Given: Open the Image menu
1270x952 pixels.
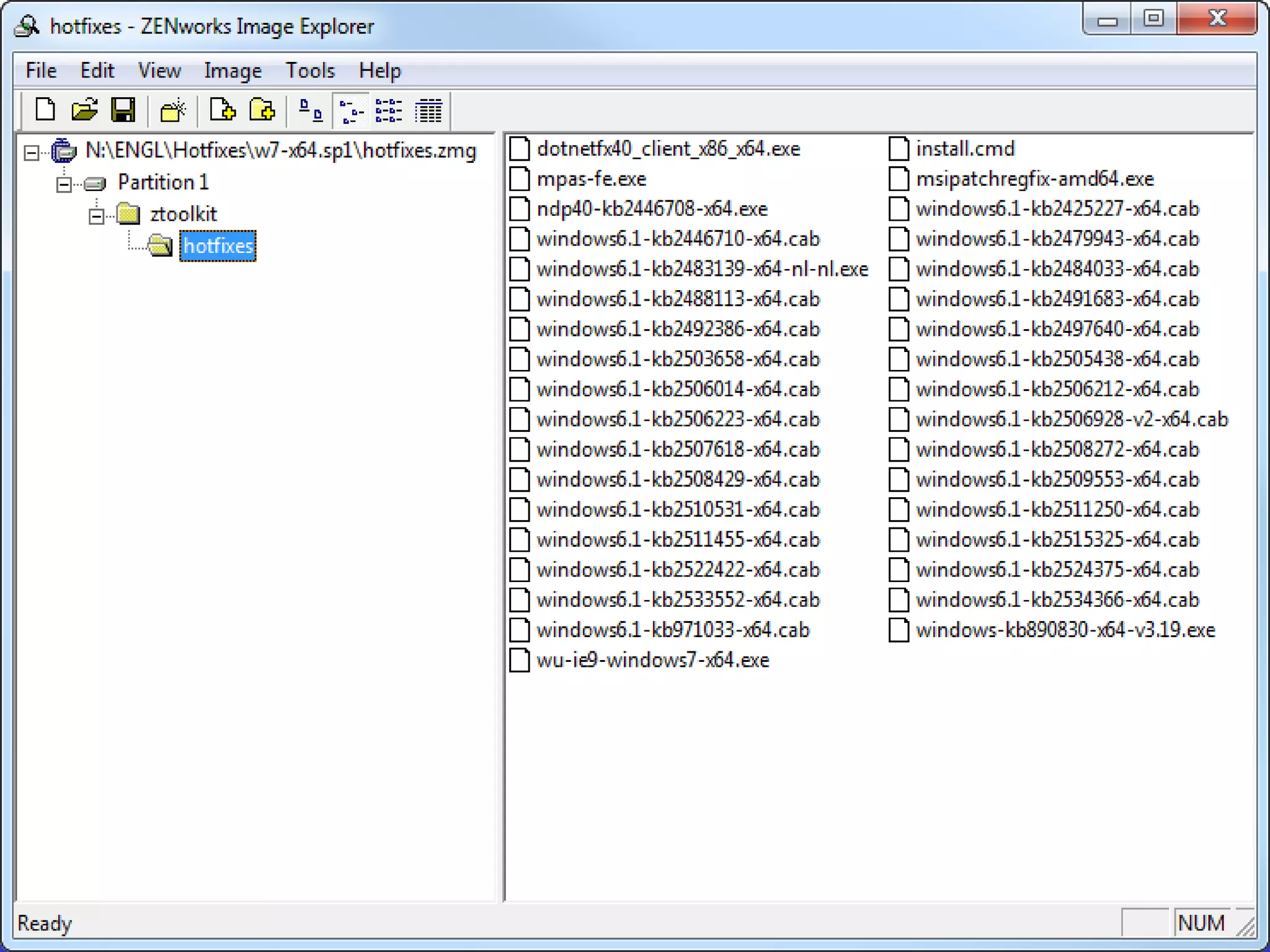Looking at the screenshot, I should (233, 70).
